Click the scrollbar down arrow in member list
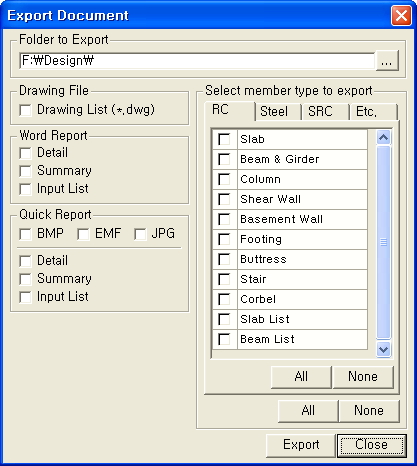417x466 pixels. point(383,349)
